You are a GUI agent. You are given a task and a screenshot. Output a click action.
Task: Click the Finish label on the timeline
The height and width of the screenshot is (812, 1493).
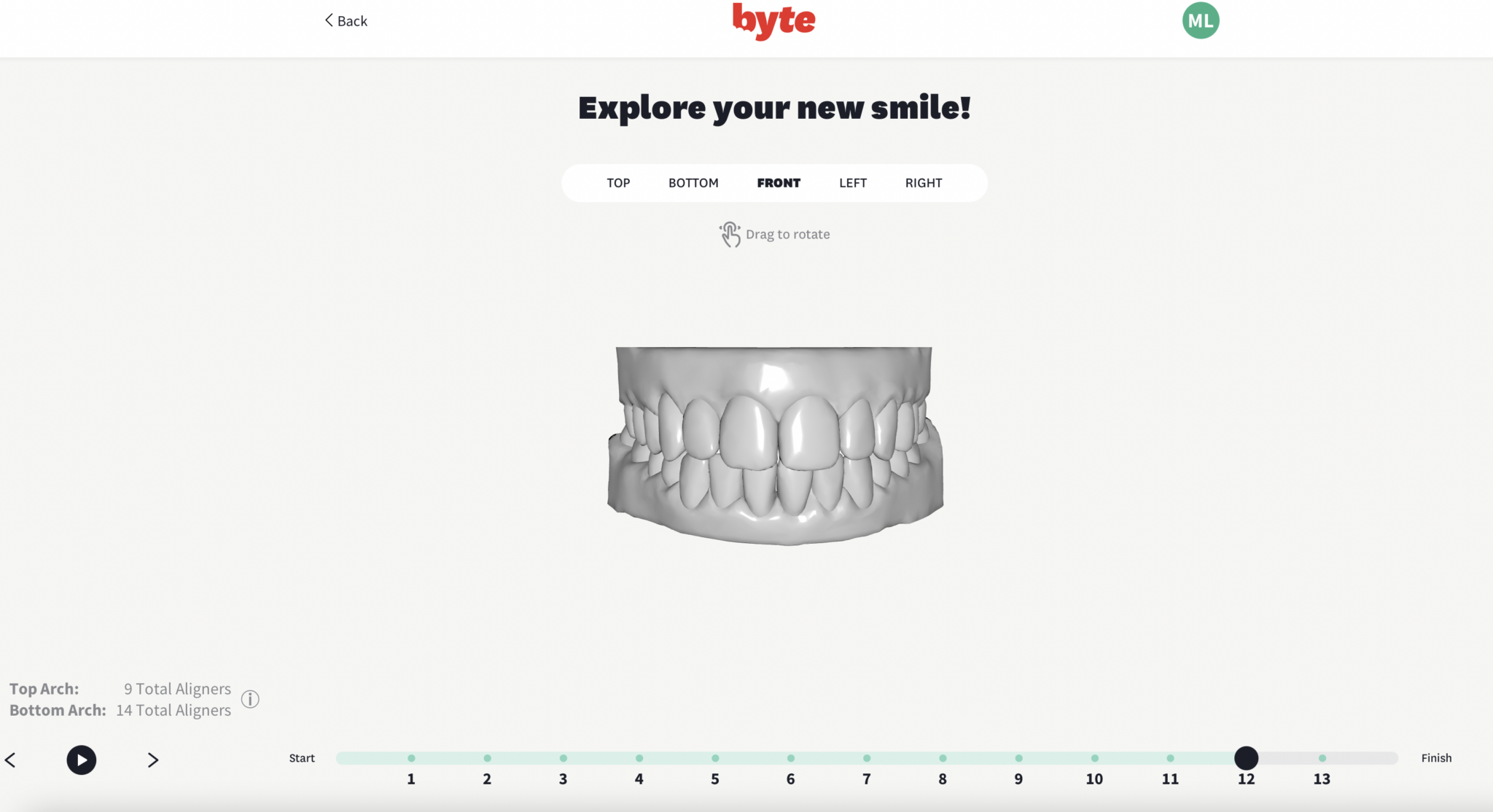tap(1436, 758)
